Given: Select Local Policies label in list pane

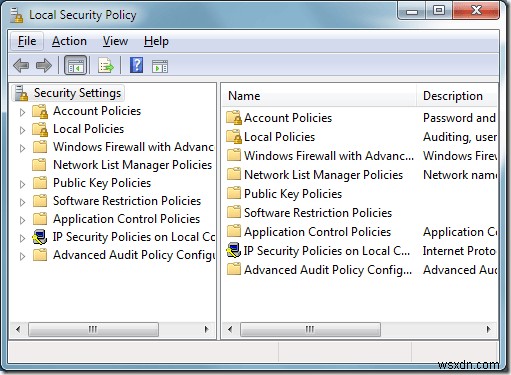Looking at the screenshot, I should [x=279, y=137].
